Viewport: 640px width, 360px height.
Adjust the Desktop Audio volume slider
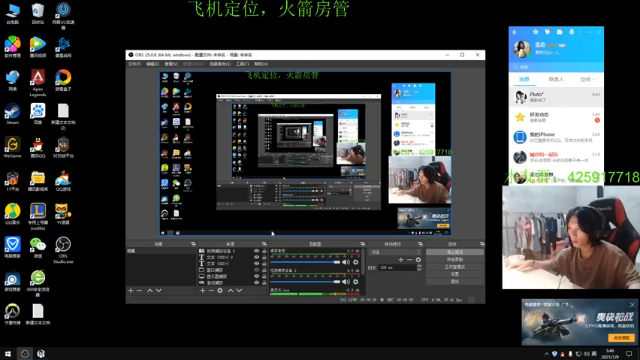coord(305,262)
